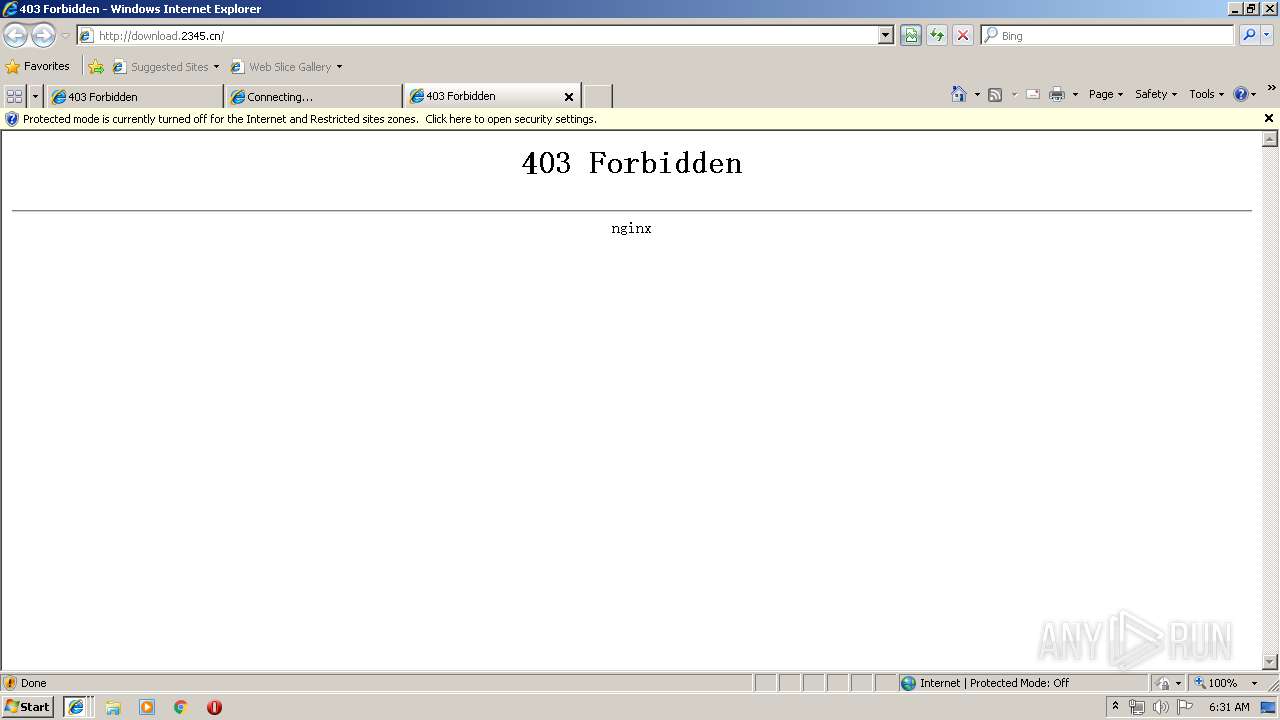This screenshot has height=720, width=1280.
Task: Open the Tools menu
Action: pyautogui.click(x=1206, y=94)
